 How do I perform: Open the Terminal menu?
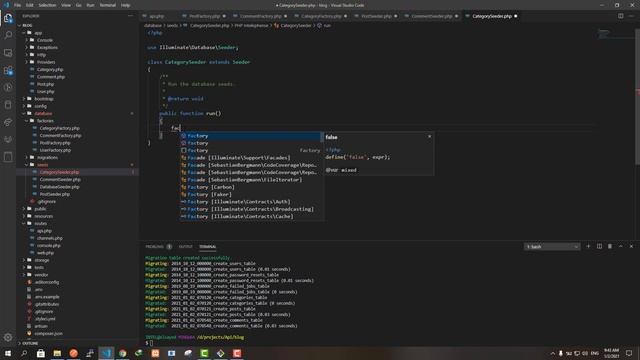pos(108,5)
